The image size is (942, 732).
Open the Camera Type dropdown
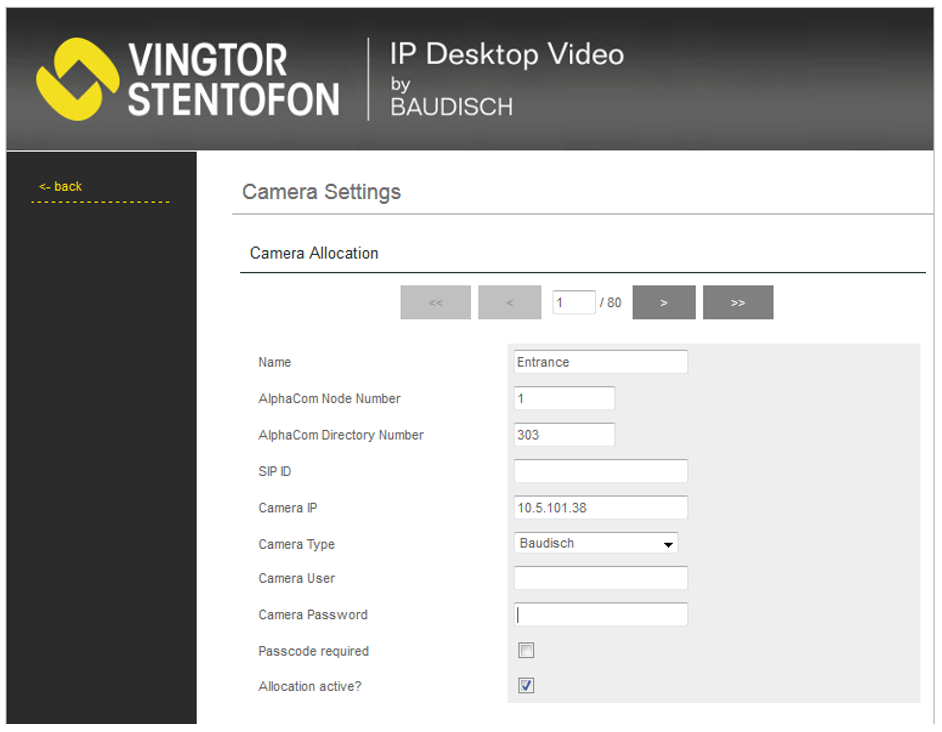click(596, 543)
